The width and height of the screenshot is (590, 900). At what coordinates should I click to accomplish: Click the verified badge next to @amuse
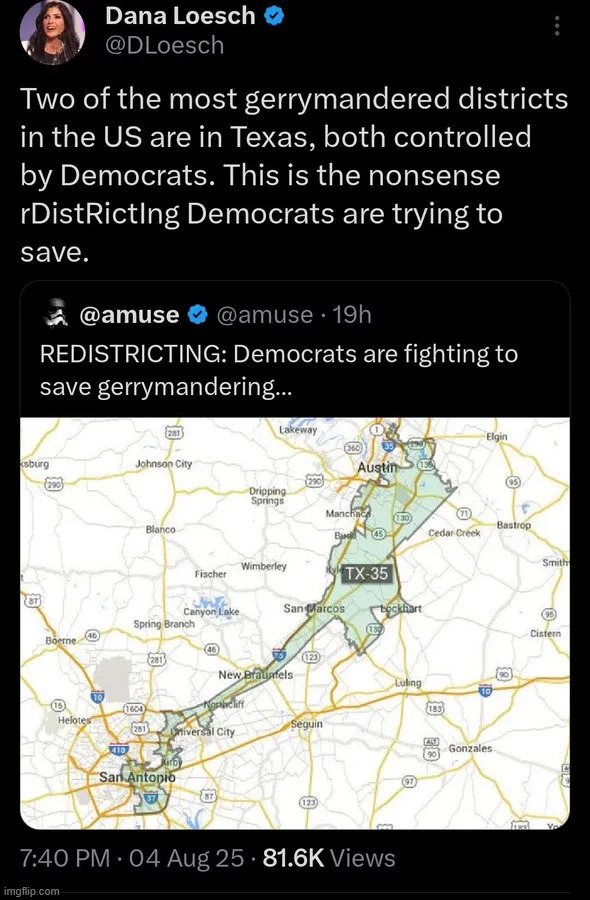[198, 315]
